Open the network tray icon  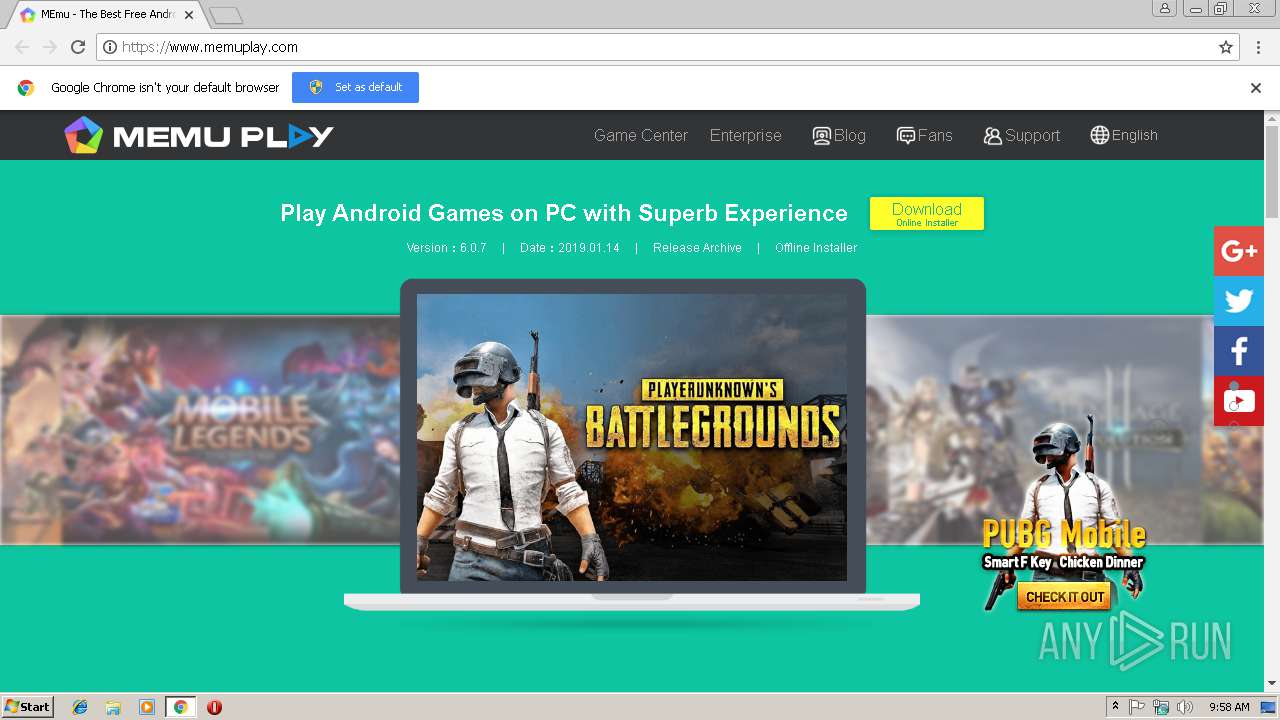click(x=1161, y=707)
